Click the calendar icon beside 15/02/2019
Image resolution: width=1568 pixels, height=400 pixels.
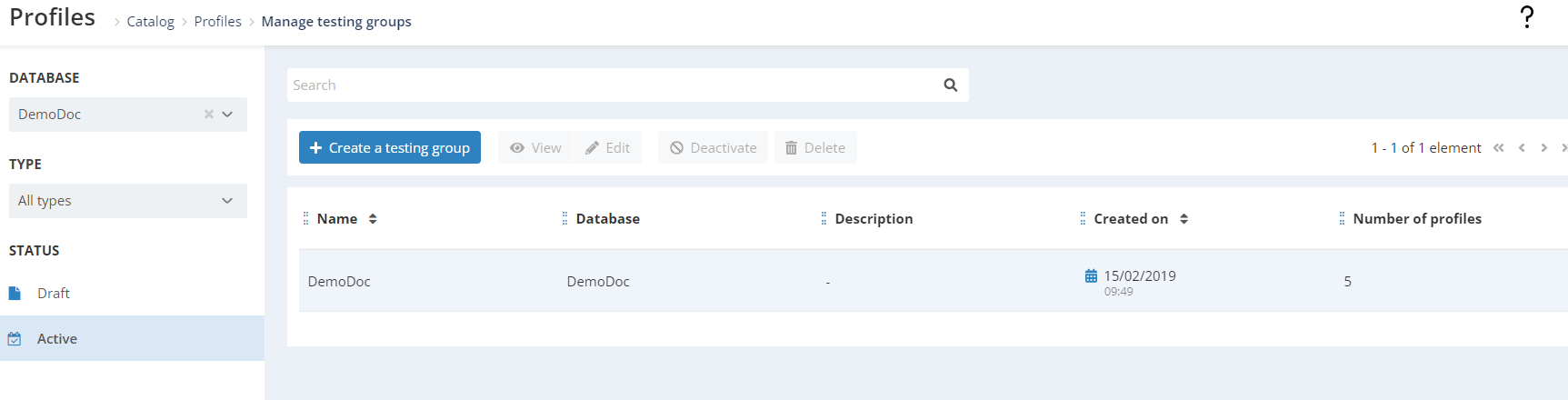pyautogui.click(x=1091, y=275)
